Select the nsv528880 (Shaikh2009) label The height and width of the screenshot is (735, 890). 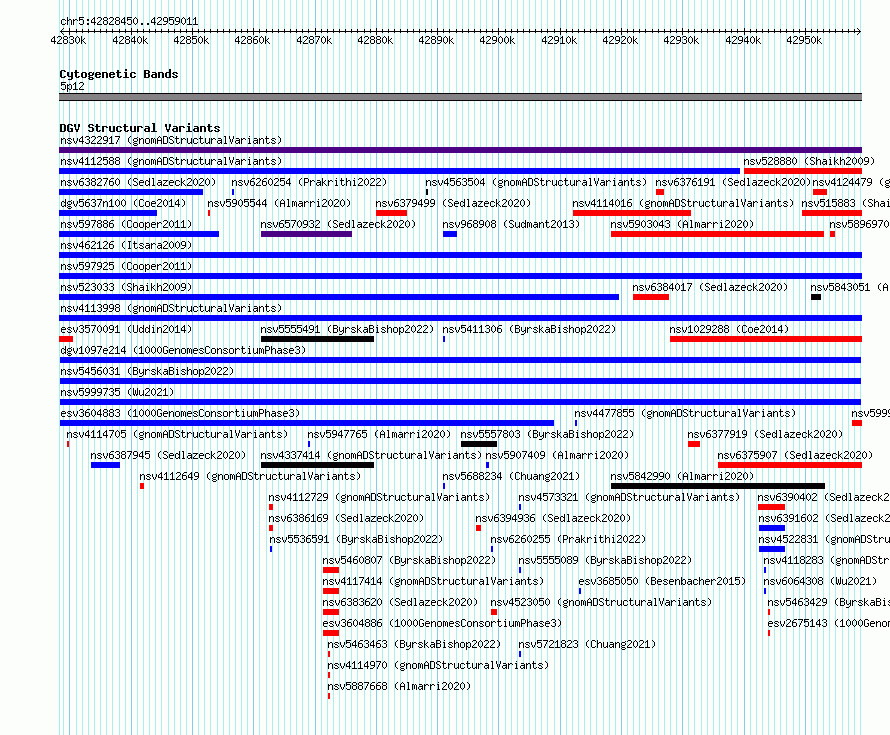809,161
